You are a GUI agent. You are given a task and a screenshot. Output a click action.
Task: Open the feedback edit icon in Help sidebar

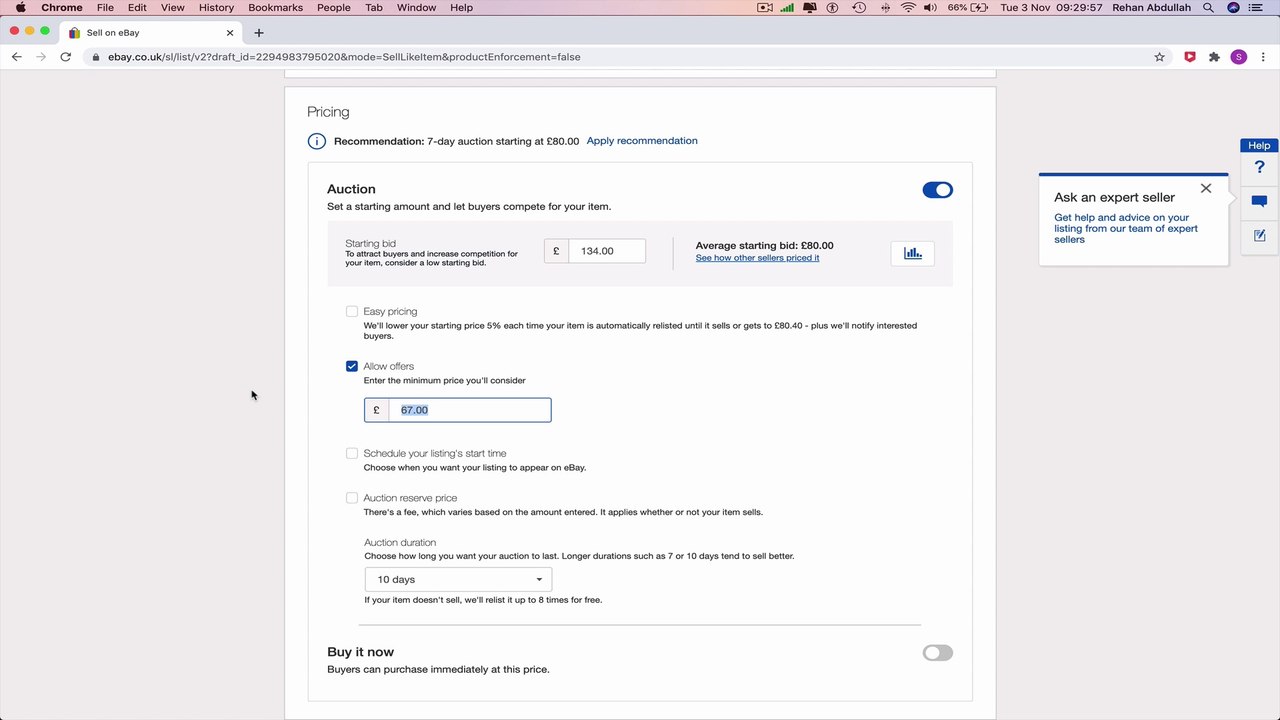1259,236
